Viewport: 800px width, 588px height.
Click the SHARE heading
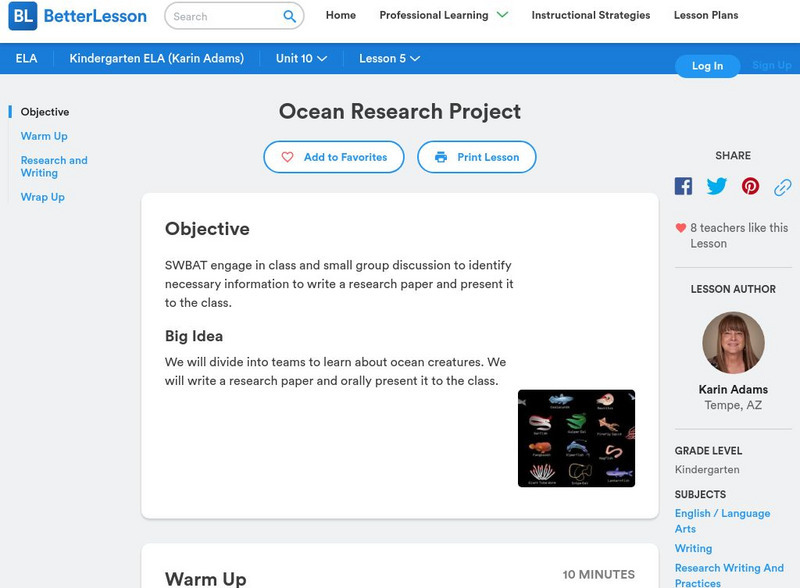coord(733,156)
